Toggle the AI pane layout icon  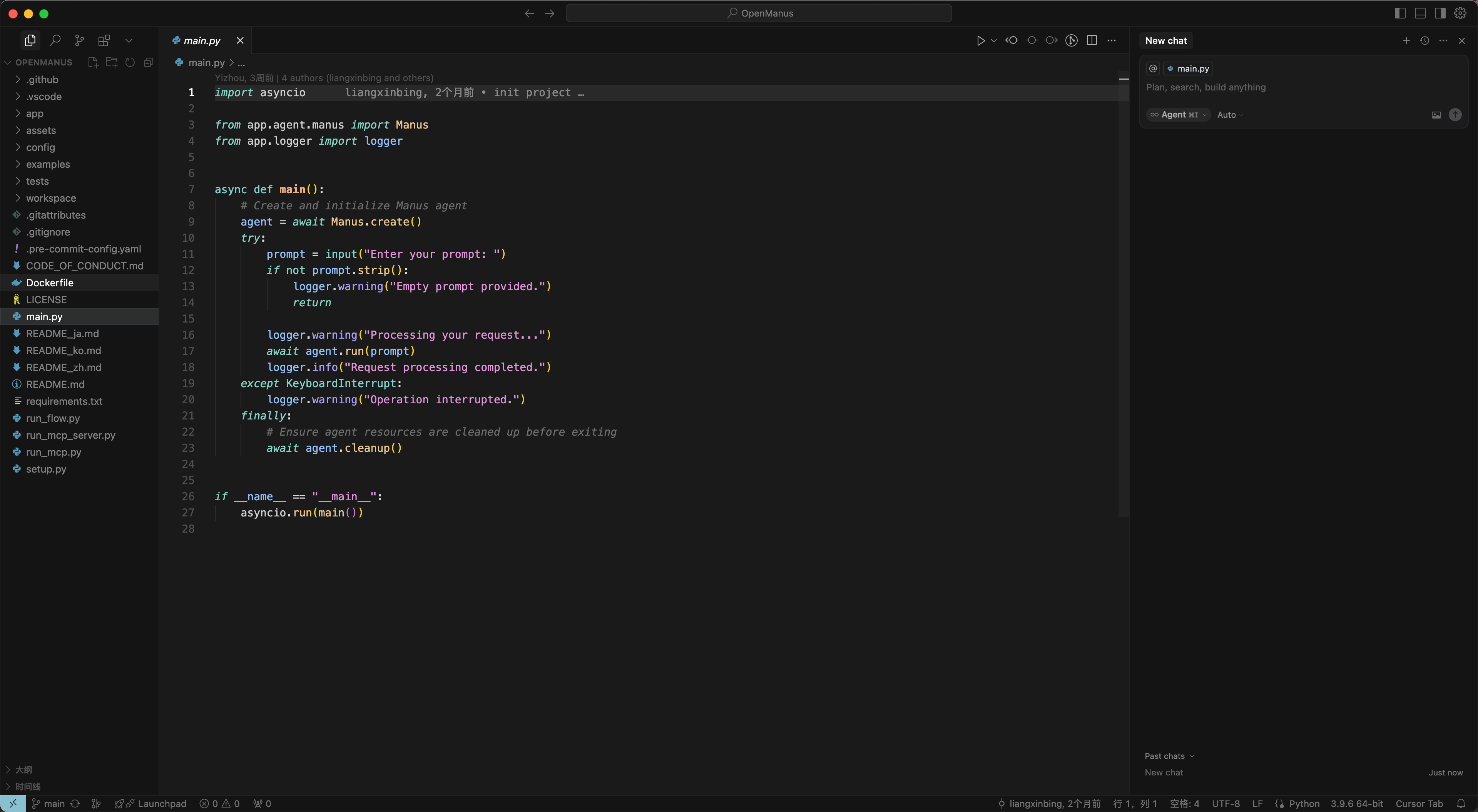click(1440, 13)
